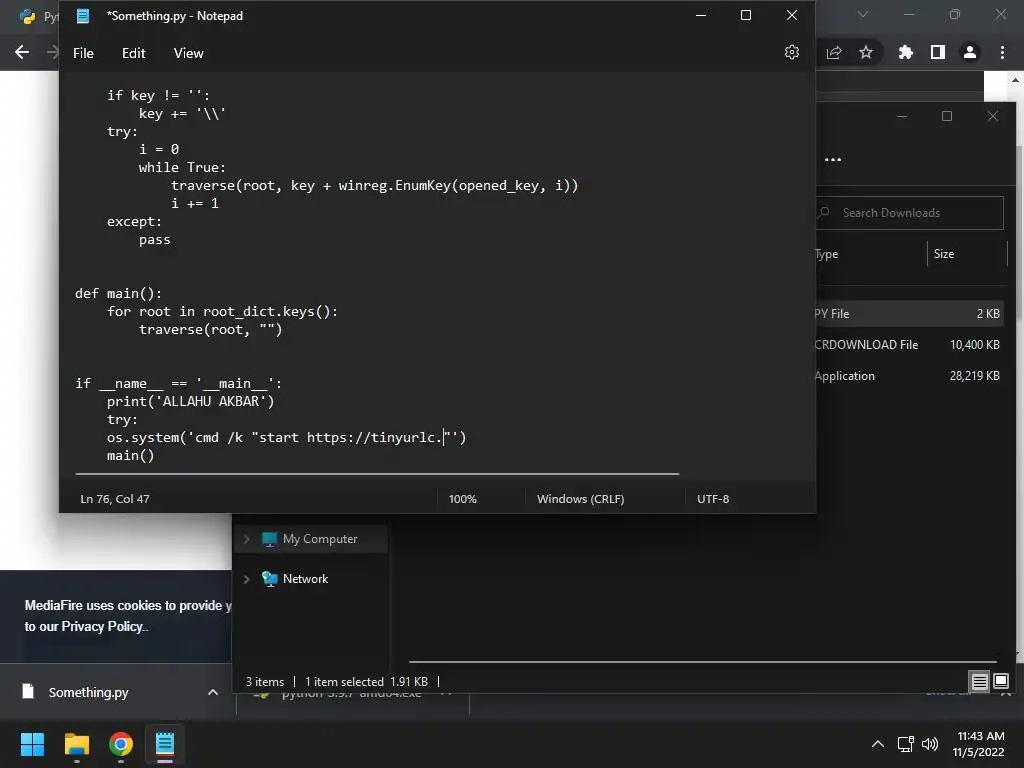
Task: Bookmark this page with star icon
Action: [866, 52]
